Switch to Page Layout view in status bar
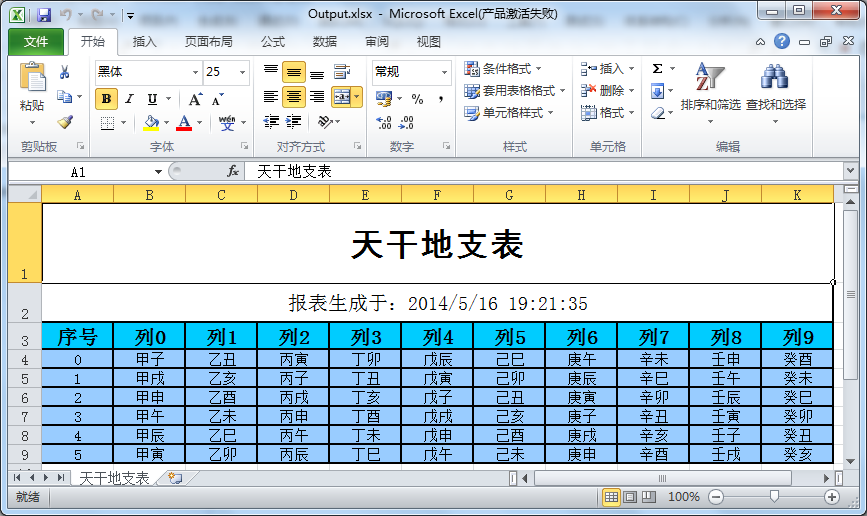Image resolution: width=867 pixels, height=516 pixels. tap(630, 497)
